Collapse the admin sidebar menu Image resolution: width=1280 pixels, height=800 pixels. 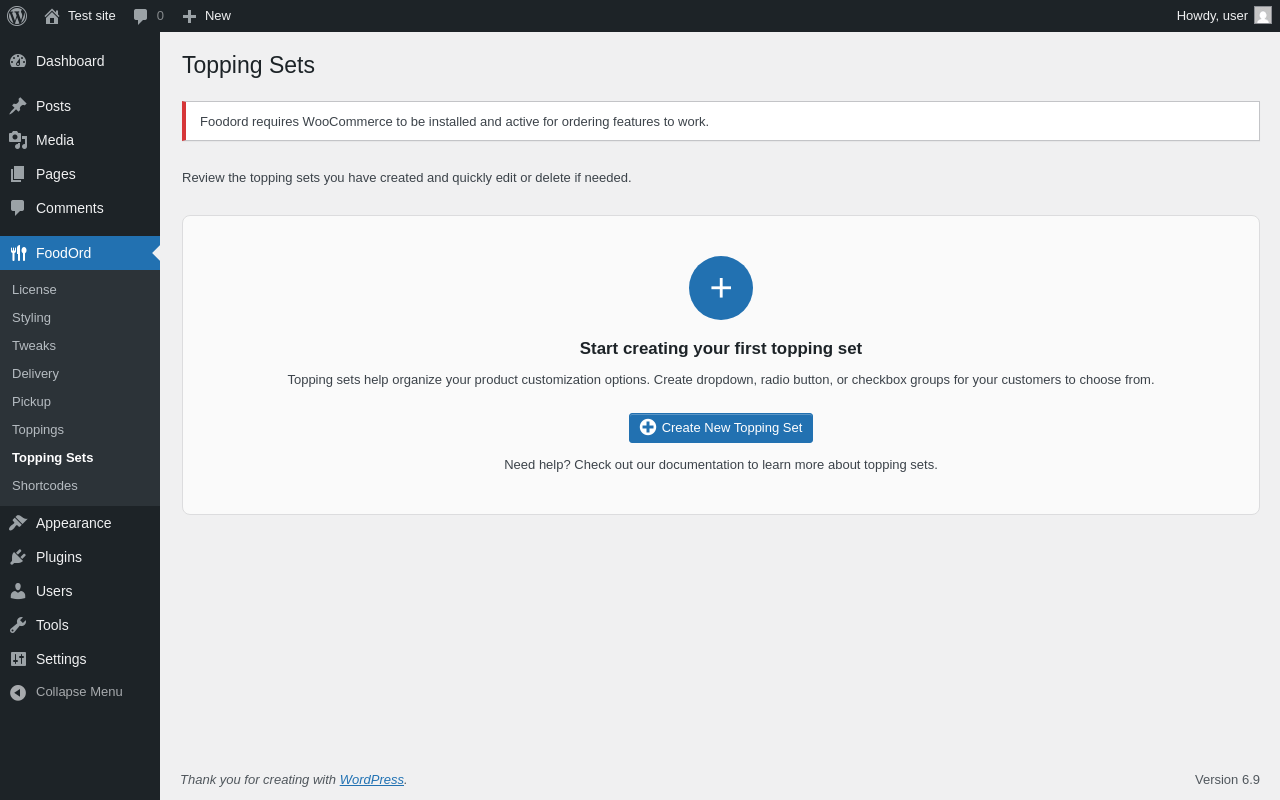[x=79, y=692]
